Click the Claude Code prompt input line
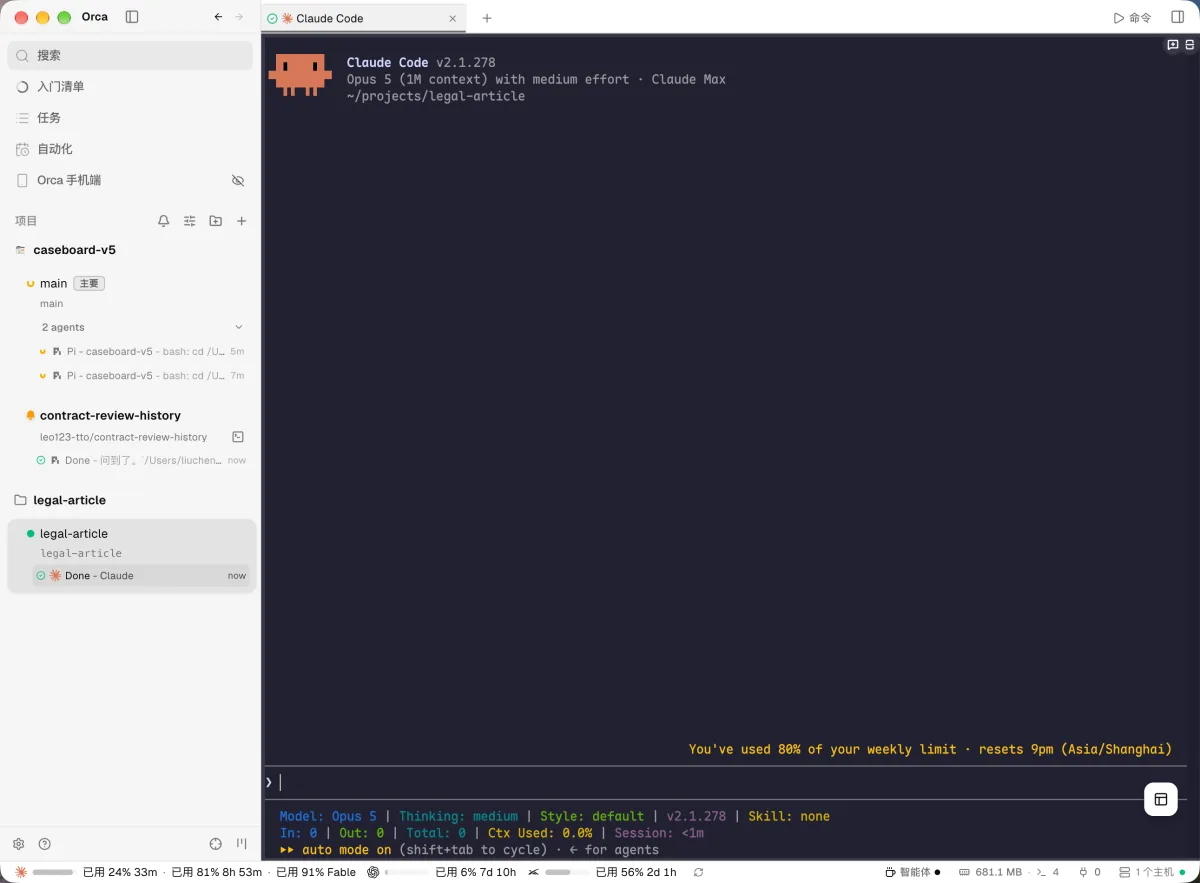Viewport: 1200px width, 883px height. 726,782
